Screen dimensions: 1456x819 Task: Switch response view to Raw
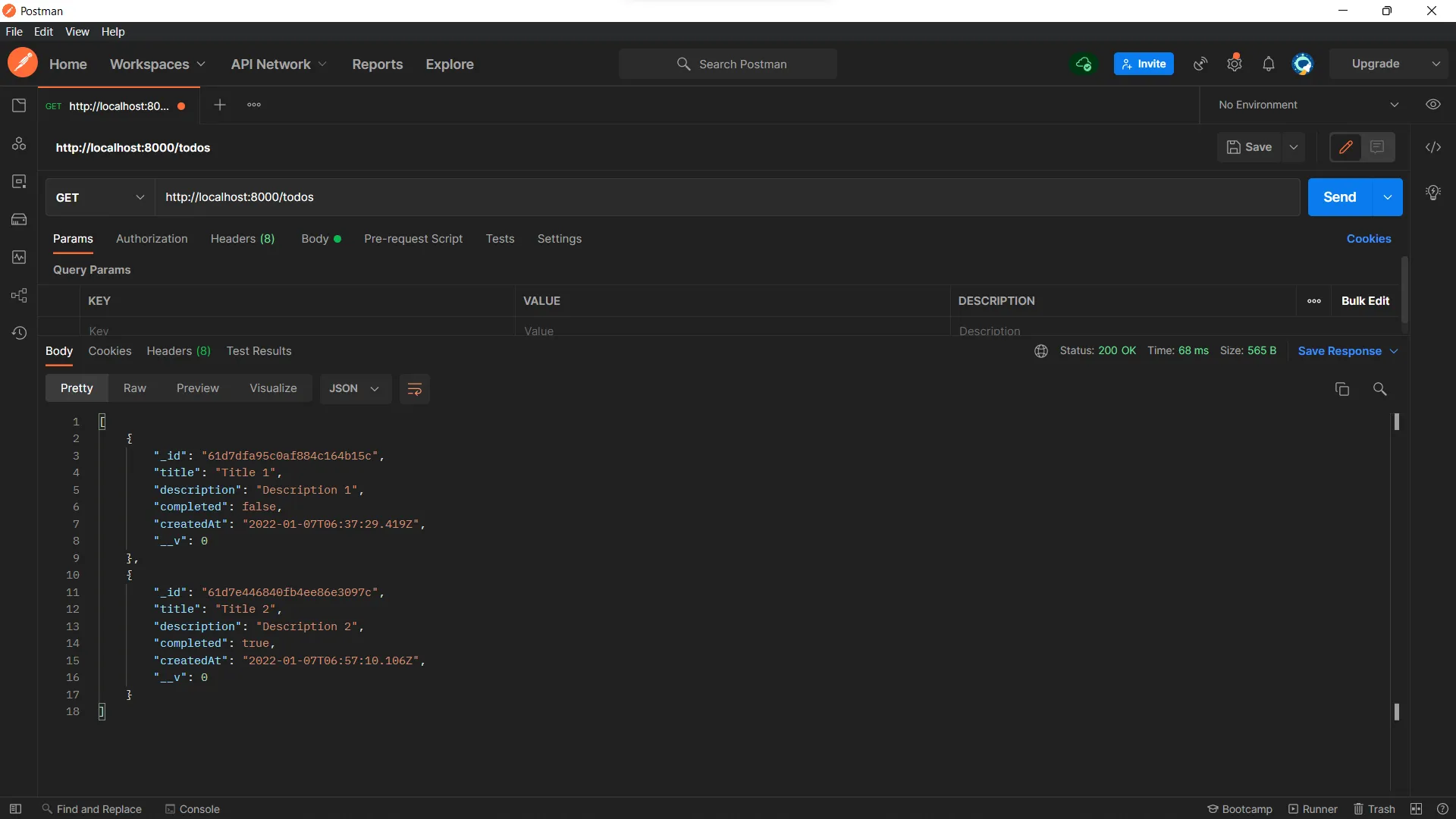coord(135,388)
